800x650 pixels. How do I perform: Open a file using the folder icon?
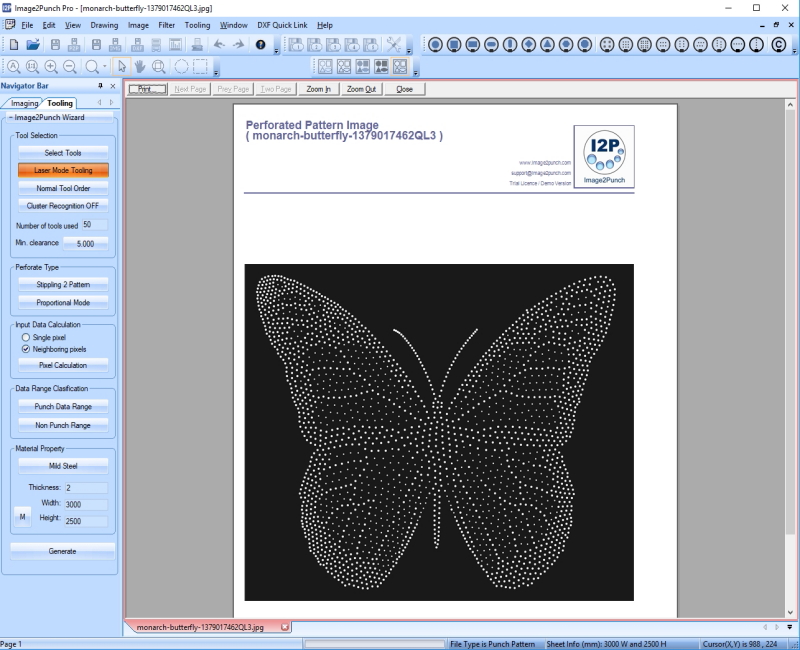[x=33, y=45]
